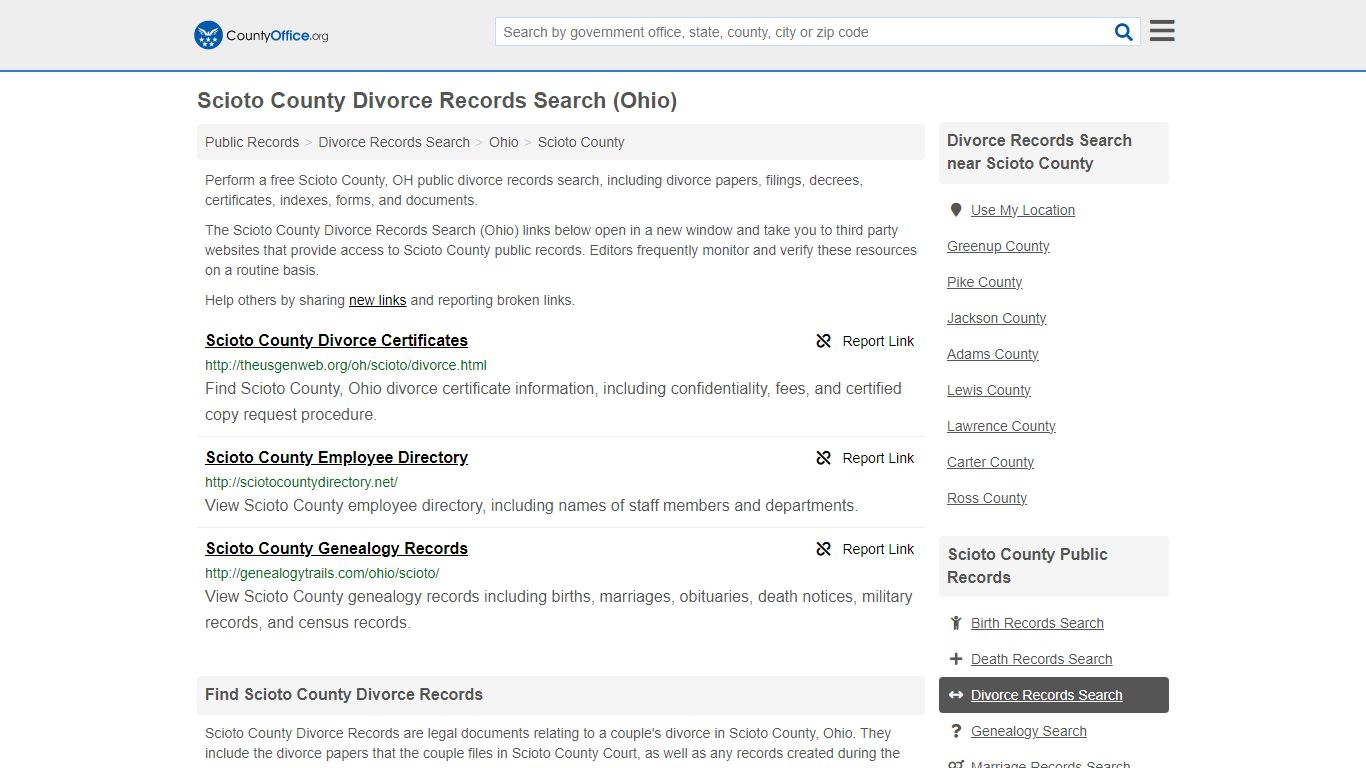
Task: Open Scioto County Divorce Certificates title
Action: click(337, 340)
